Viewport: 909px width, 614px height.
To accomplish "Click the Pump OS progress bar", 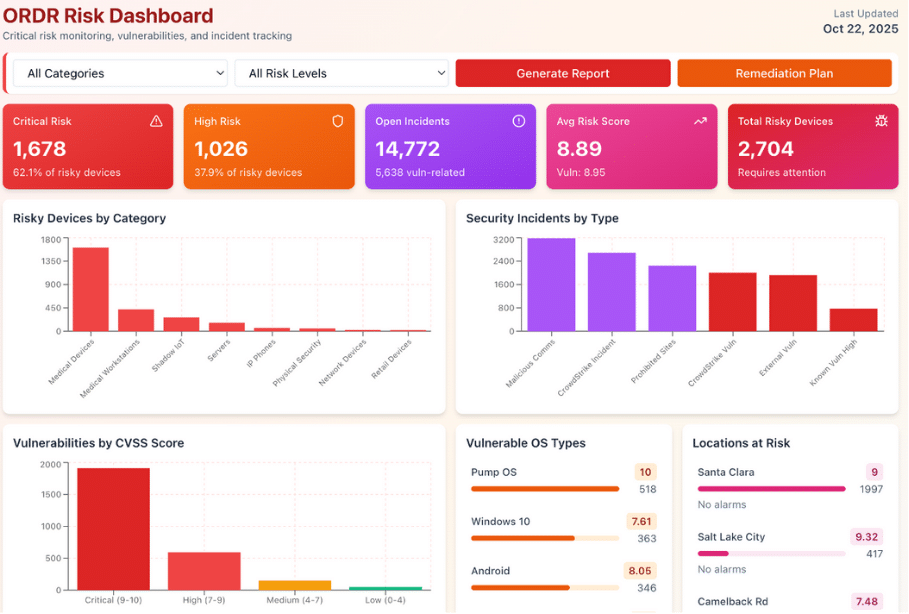I will [x=545, y=489].
